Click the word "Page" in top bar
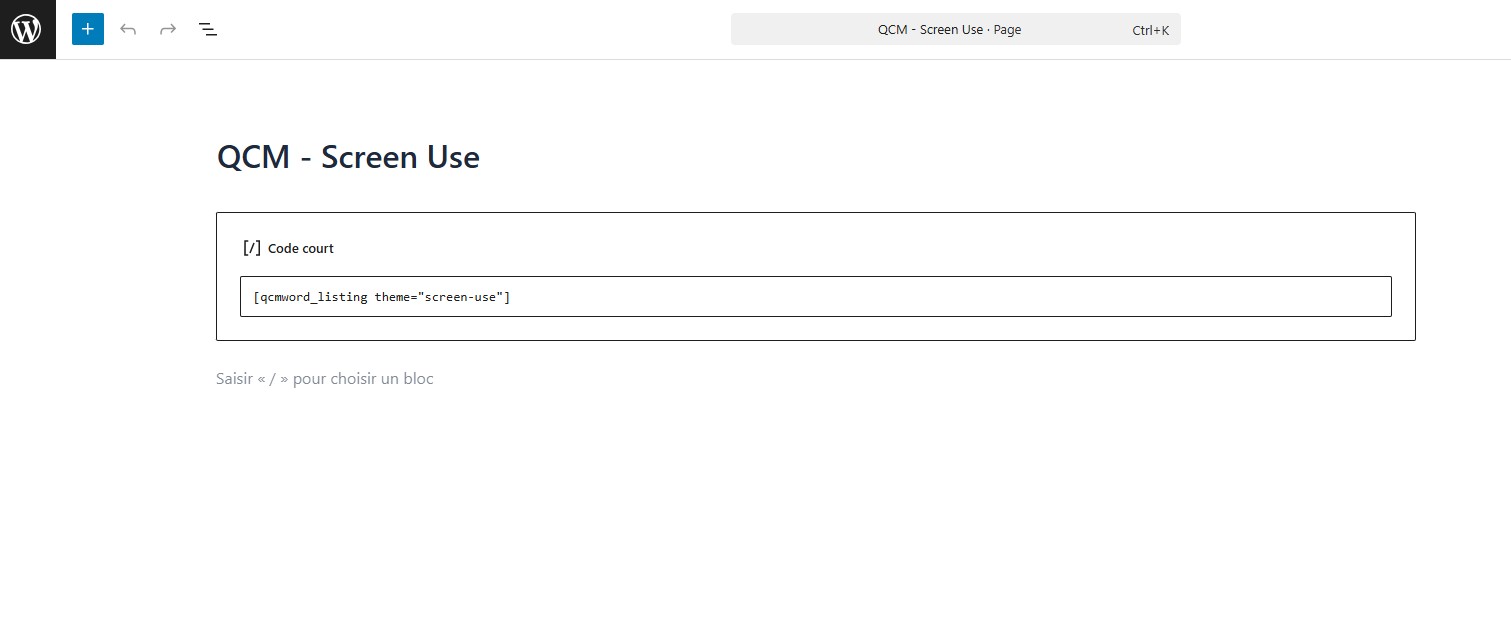 [1007, 30]
